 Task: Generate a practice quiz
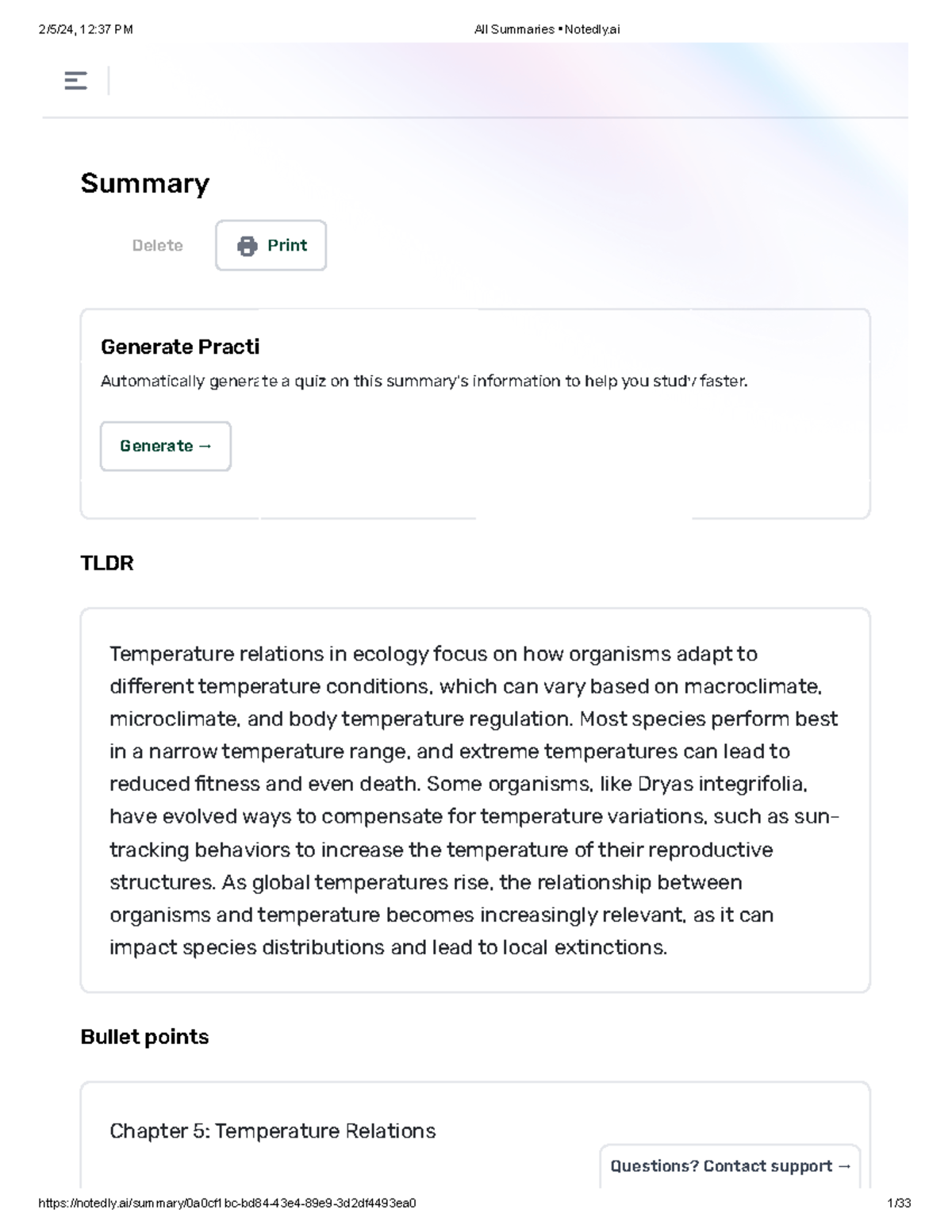click(x=165, y=446)
